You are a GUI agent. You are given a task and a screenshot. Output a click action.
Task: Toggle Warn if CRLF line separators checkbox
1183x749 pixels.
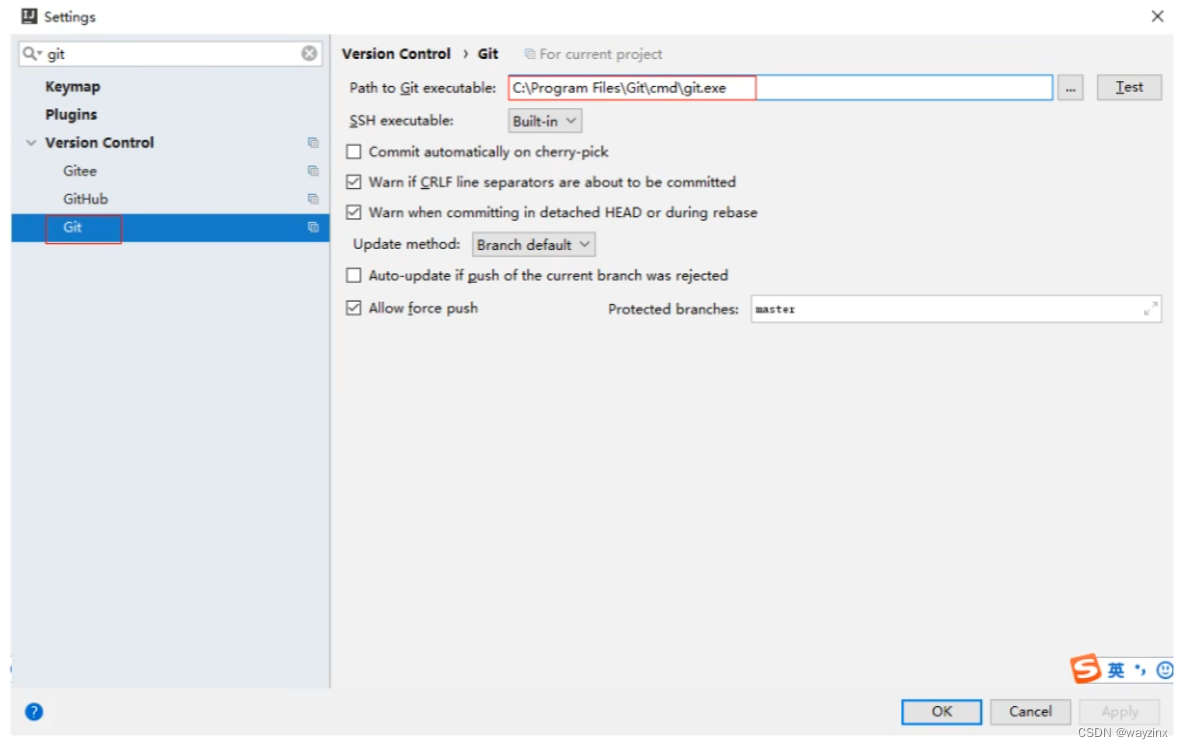coord(353,182)
